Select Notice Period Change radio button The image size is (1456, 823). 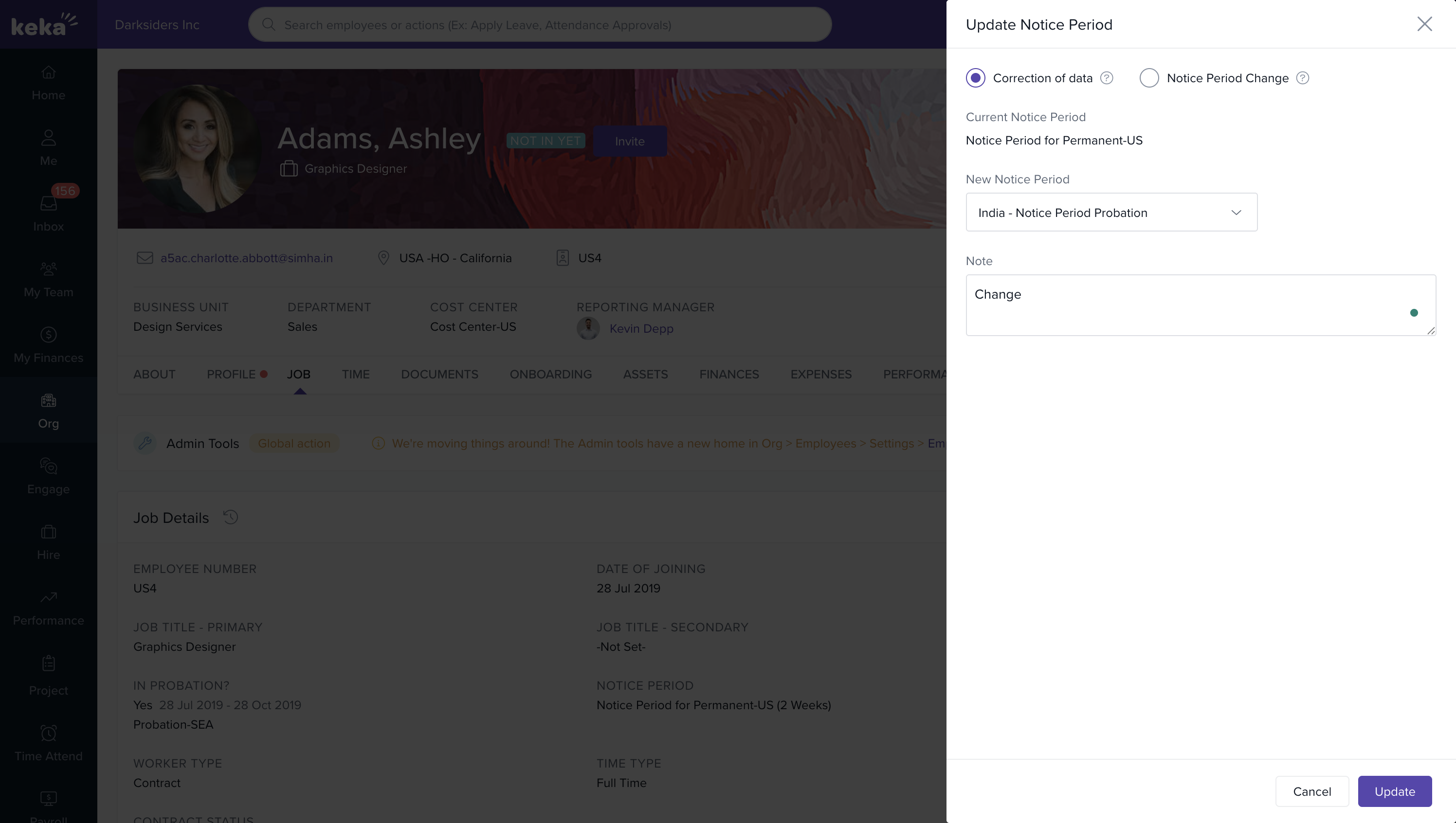(x=1149, y=78)
